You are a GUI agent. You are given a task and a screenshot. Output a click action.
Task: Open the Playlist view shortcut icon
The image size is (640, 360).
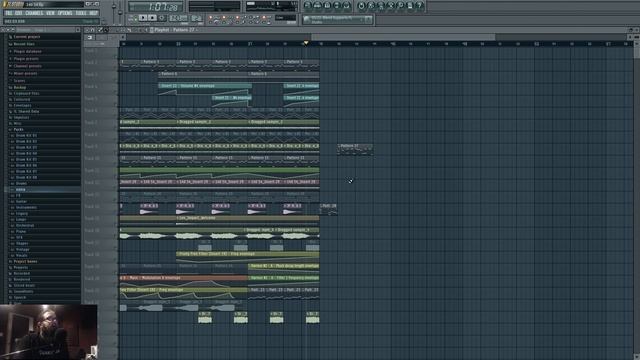(x=308, y=6)
